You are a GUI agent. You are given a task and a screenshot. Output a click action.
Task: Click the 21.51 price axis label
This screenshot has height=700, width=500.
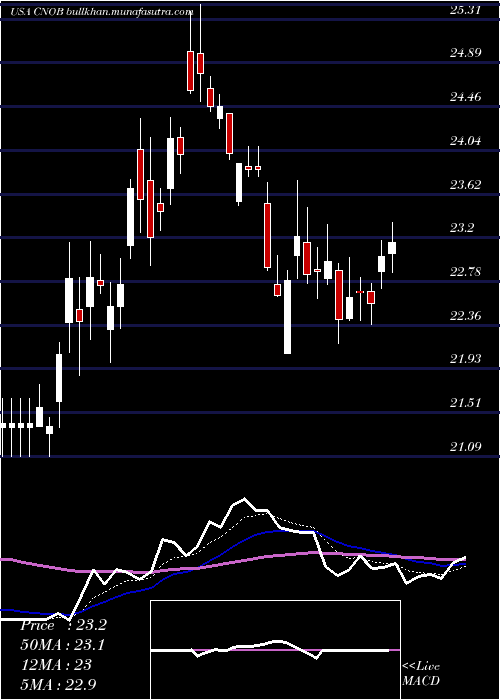(x=465, y=403)
